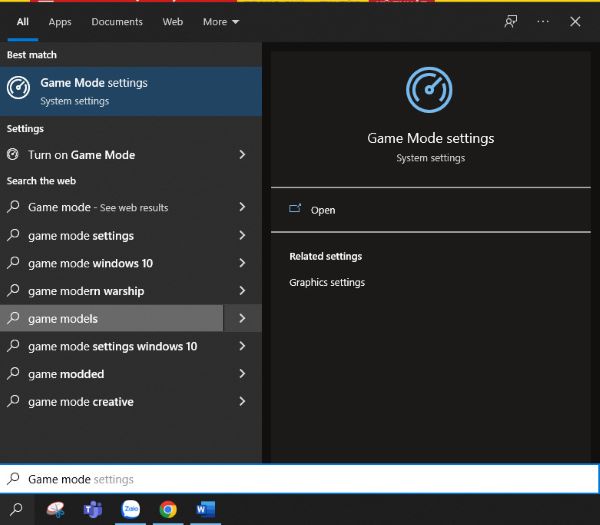The width and height of the screenshot is (600, 525).
Task: Open the Snipping Tool taskbar icon
Action: (55, 509)
